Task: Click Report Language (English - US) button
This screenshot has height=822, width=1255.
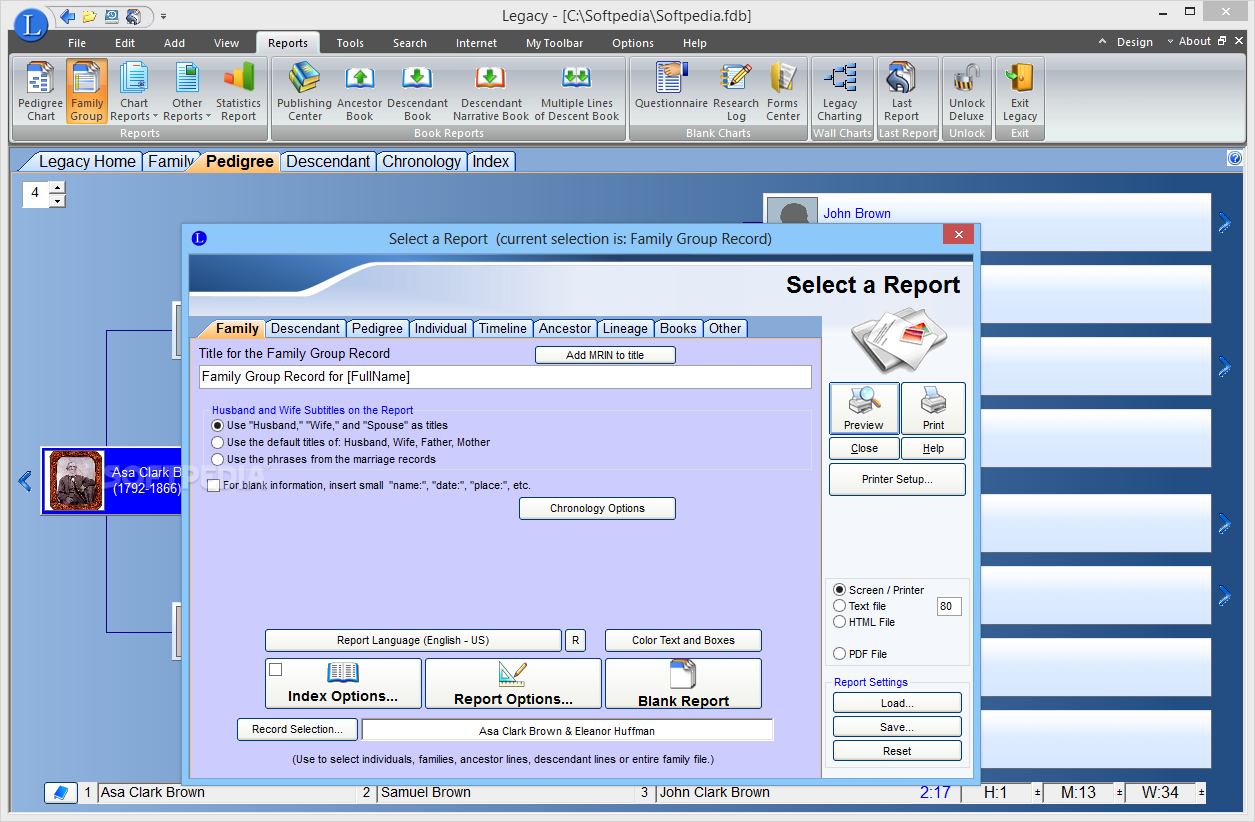Action: (413, 640)
